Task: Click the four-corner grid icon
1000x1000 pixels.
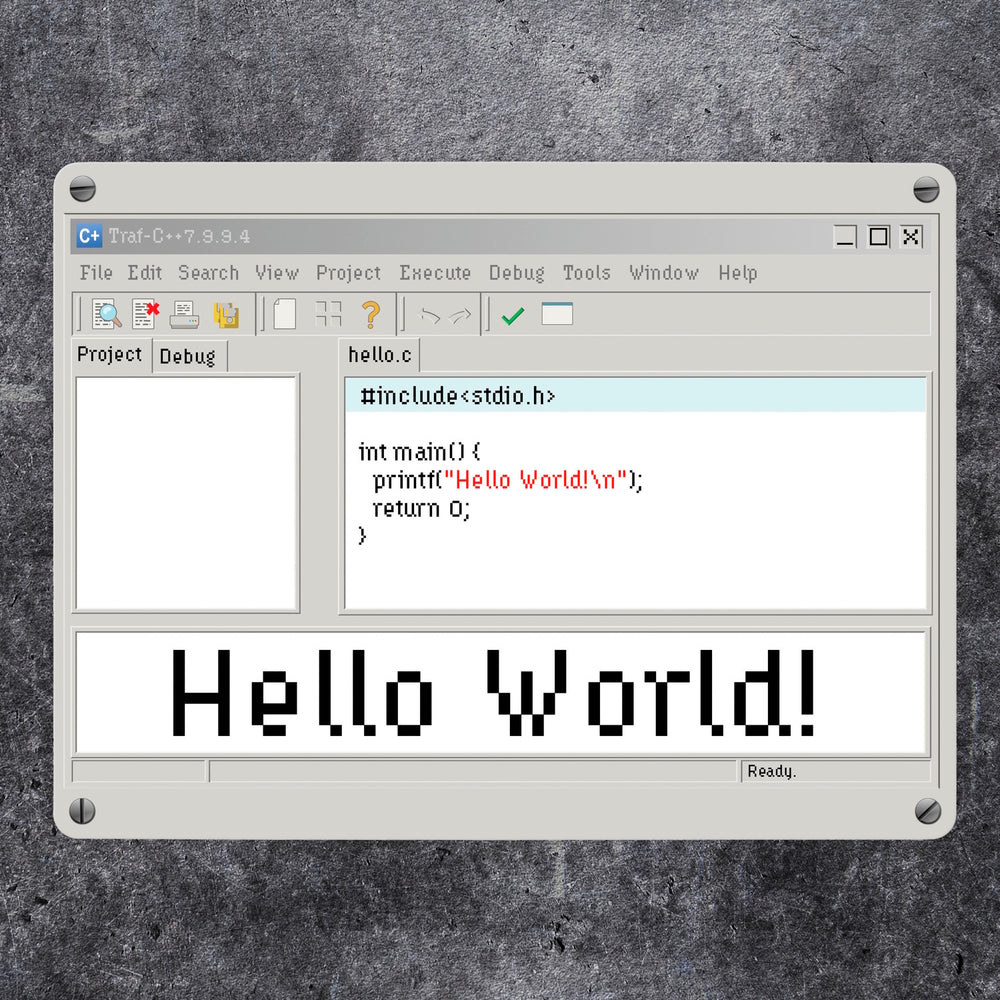Action: pos(328,315)
